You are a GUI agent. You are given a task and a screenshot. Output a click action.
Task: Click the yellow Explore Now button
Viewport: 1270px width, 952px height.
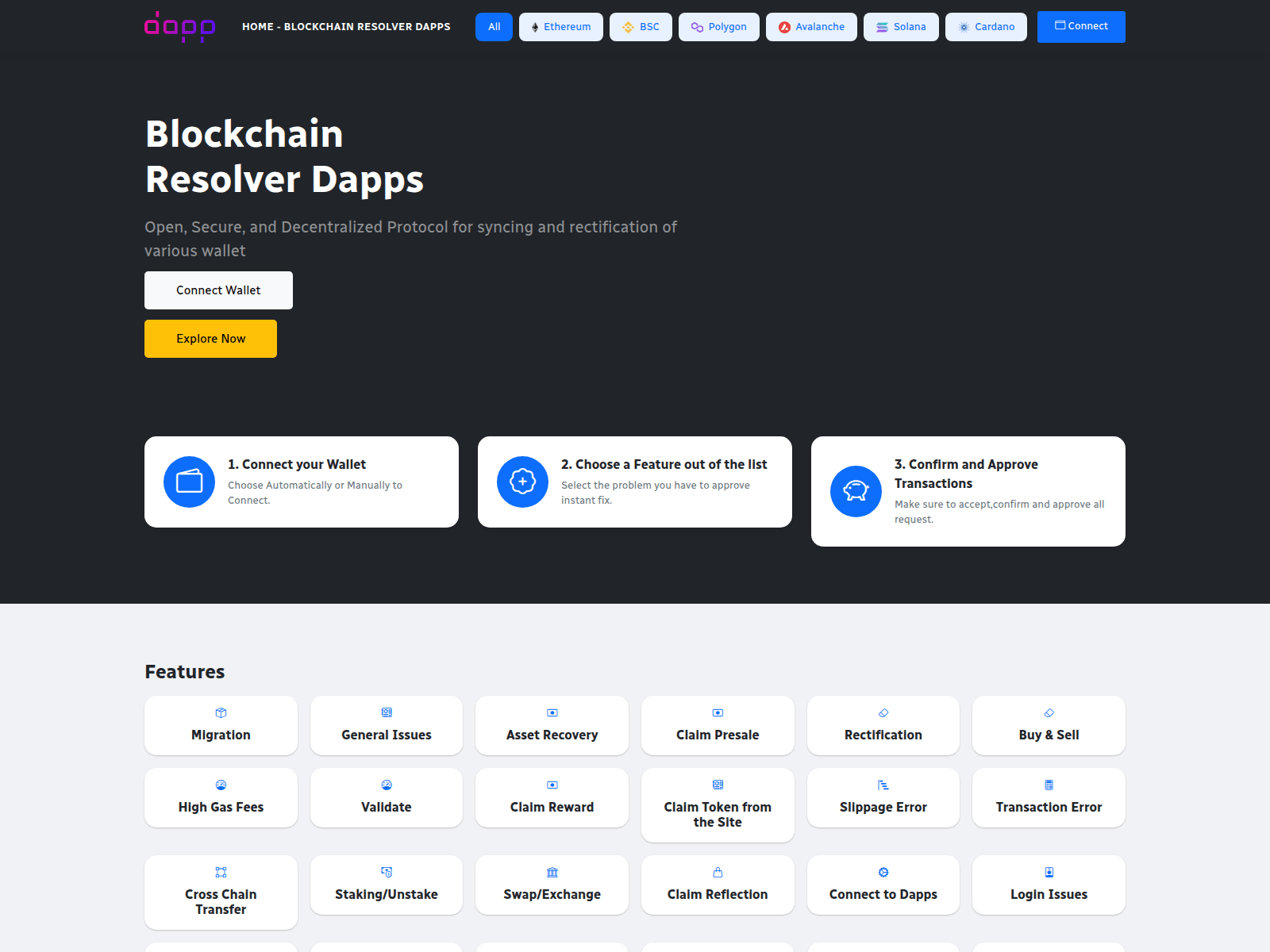pos(210,339)
